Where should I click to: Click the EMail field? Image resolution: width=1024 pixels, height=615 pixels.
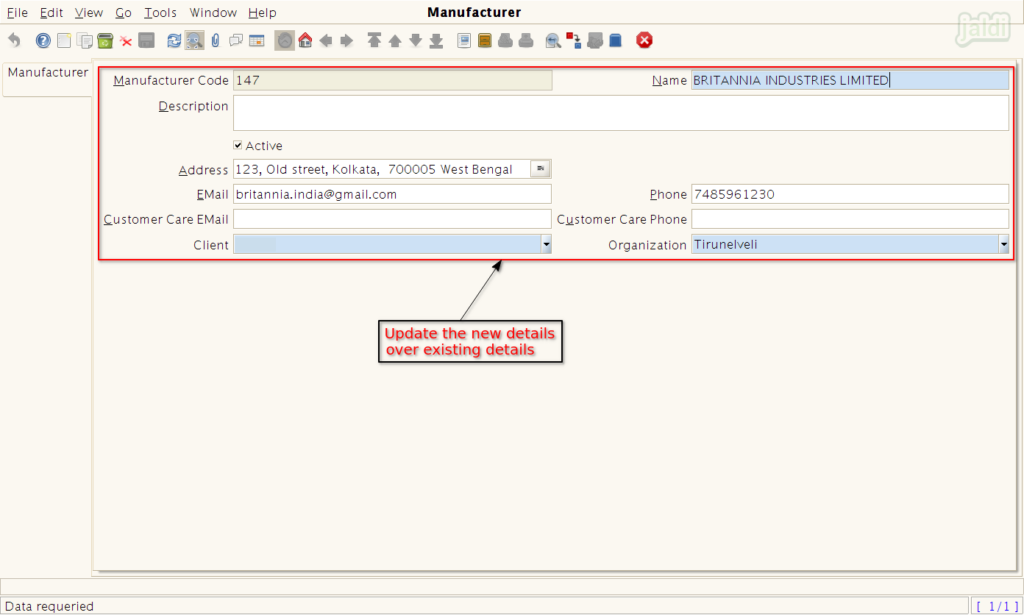pyautogui.click(x=392, y=195)
